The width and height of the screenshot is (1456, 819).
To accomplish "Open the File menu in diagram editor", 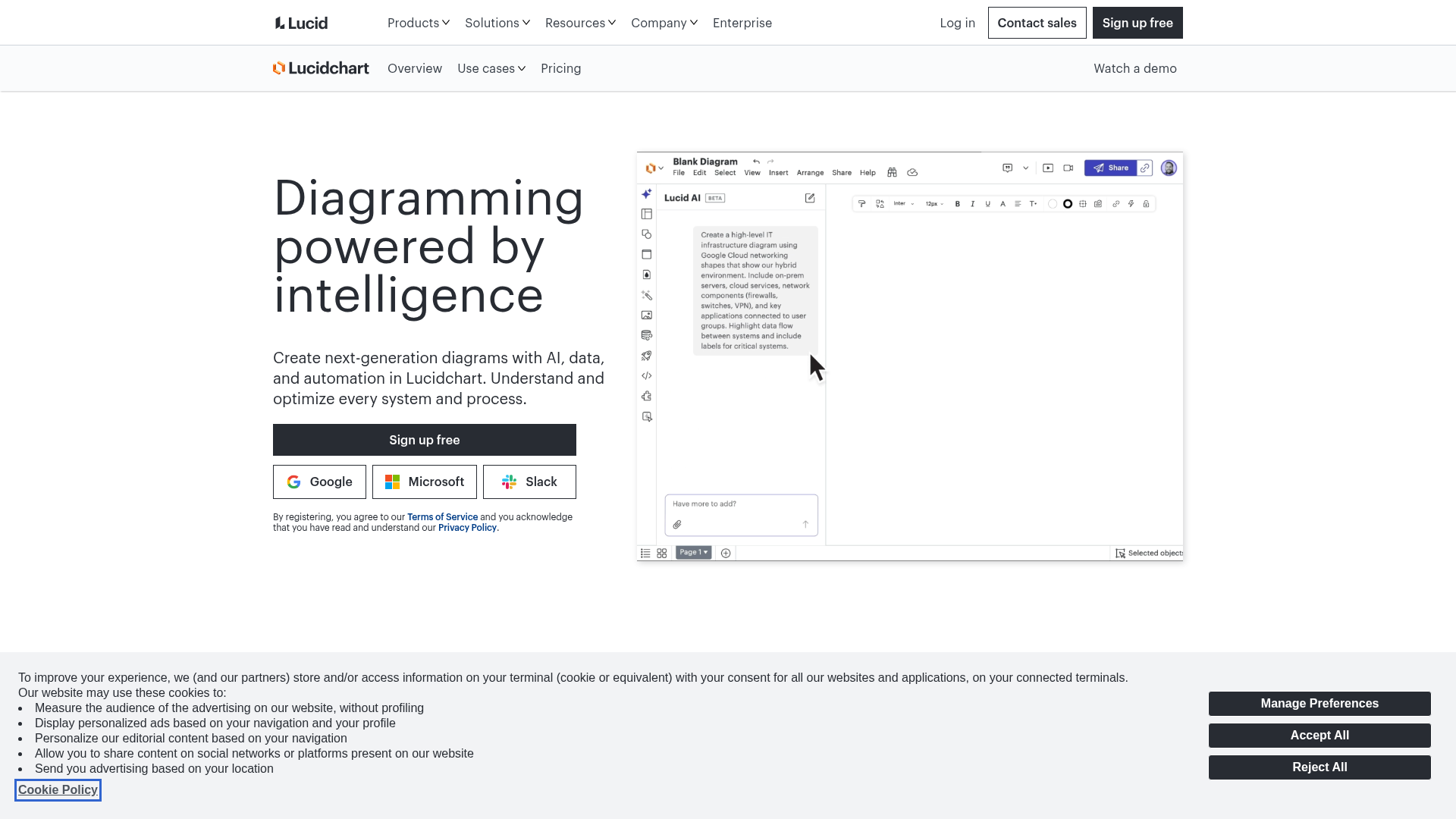I will (679, 173).
